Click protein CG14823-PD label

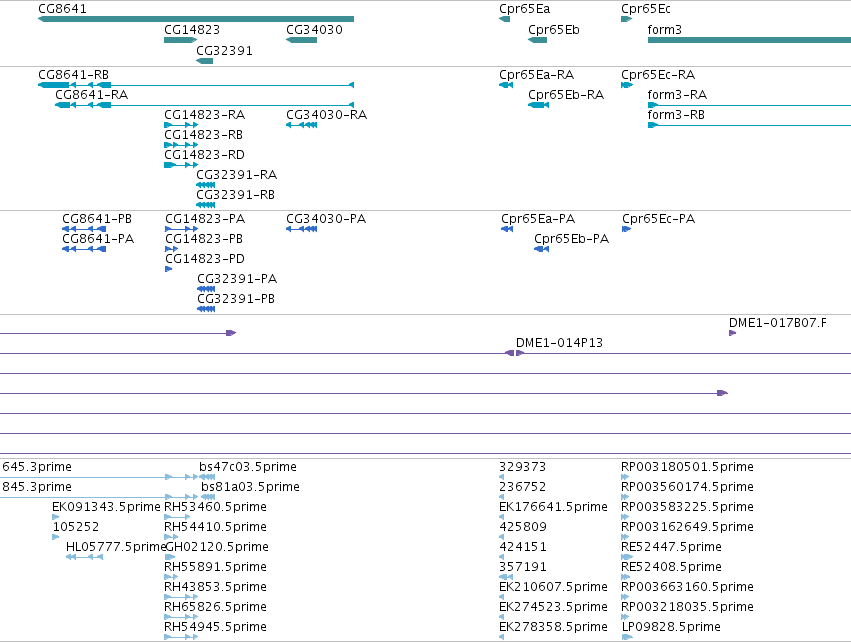(205, 259)
